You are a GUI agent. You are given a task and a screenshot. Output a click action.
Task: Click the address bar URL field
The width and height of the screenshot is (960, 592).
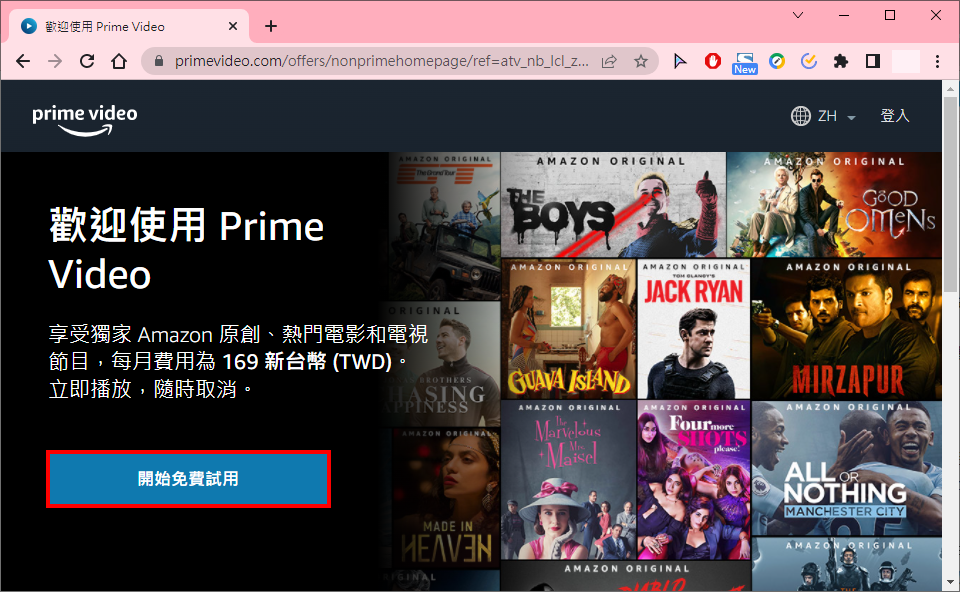382,61
